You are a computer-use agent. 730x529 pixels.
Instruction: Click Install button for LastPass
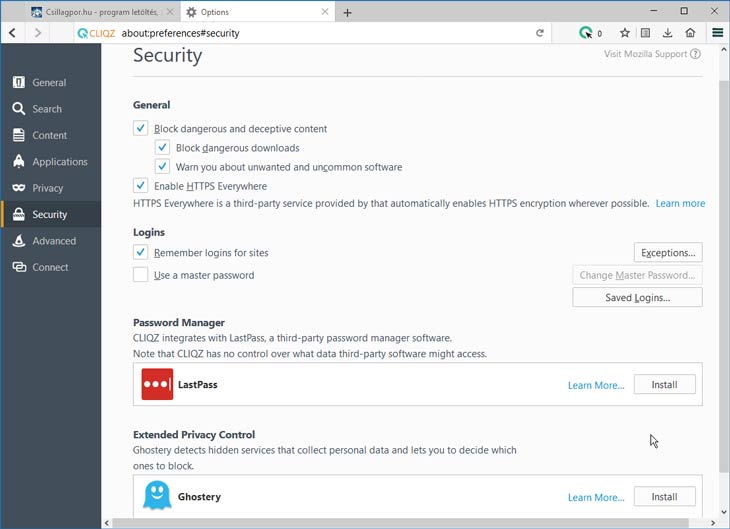[664, 385]
